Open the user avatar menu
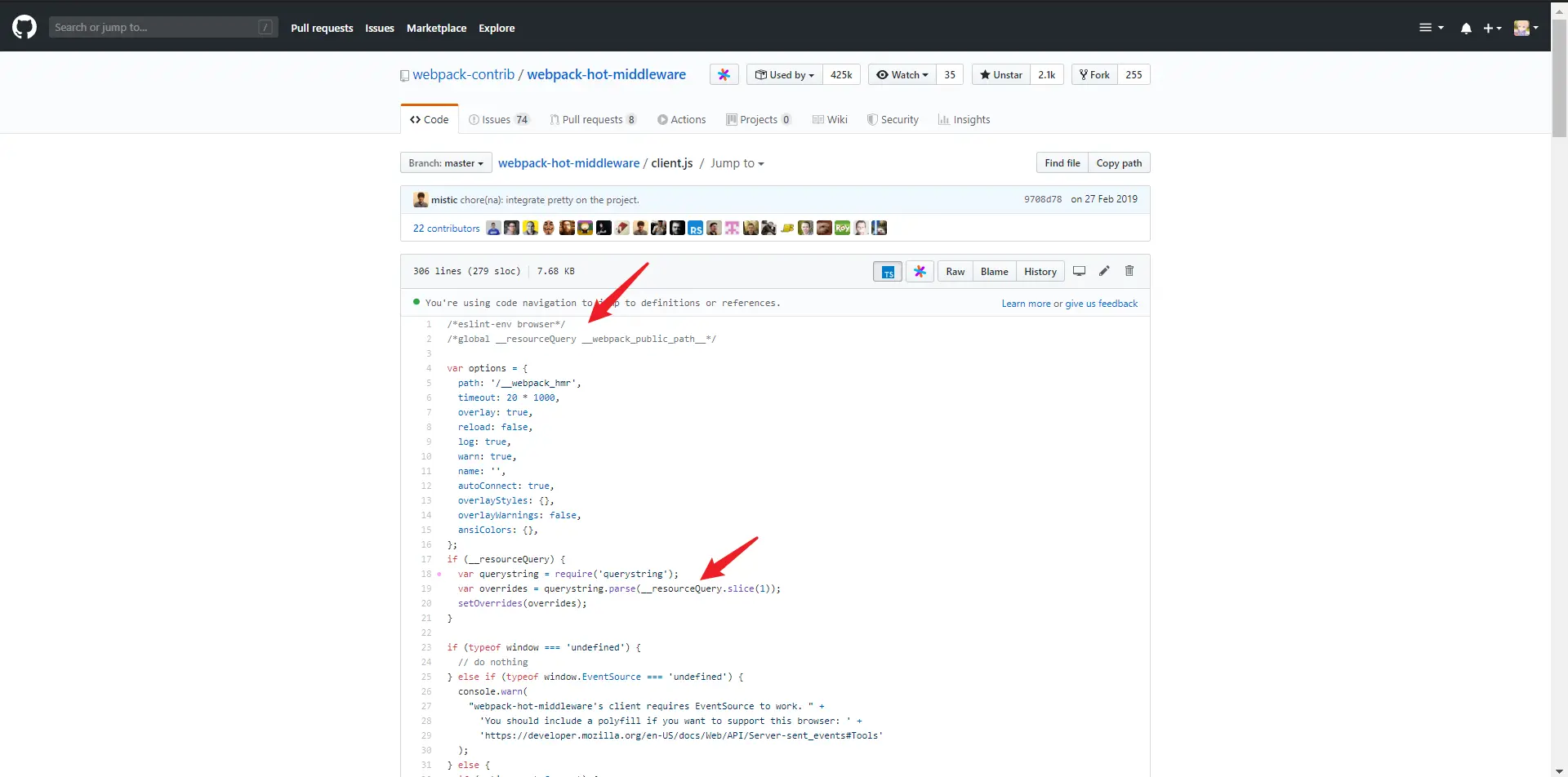1568x777 pixels. click(1526, 28)
